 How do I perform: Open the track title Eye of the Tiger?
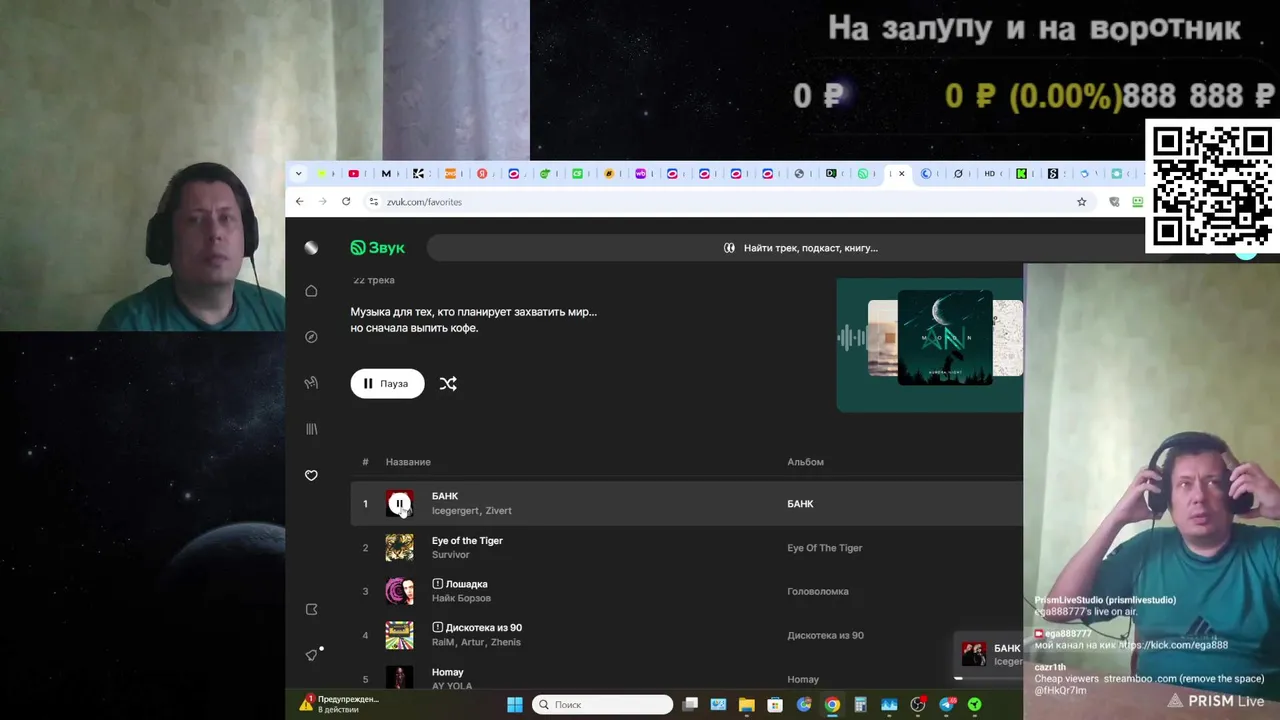[x=467, y=541]
